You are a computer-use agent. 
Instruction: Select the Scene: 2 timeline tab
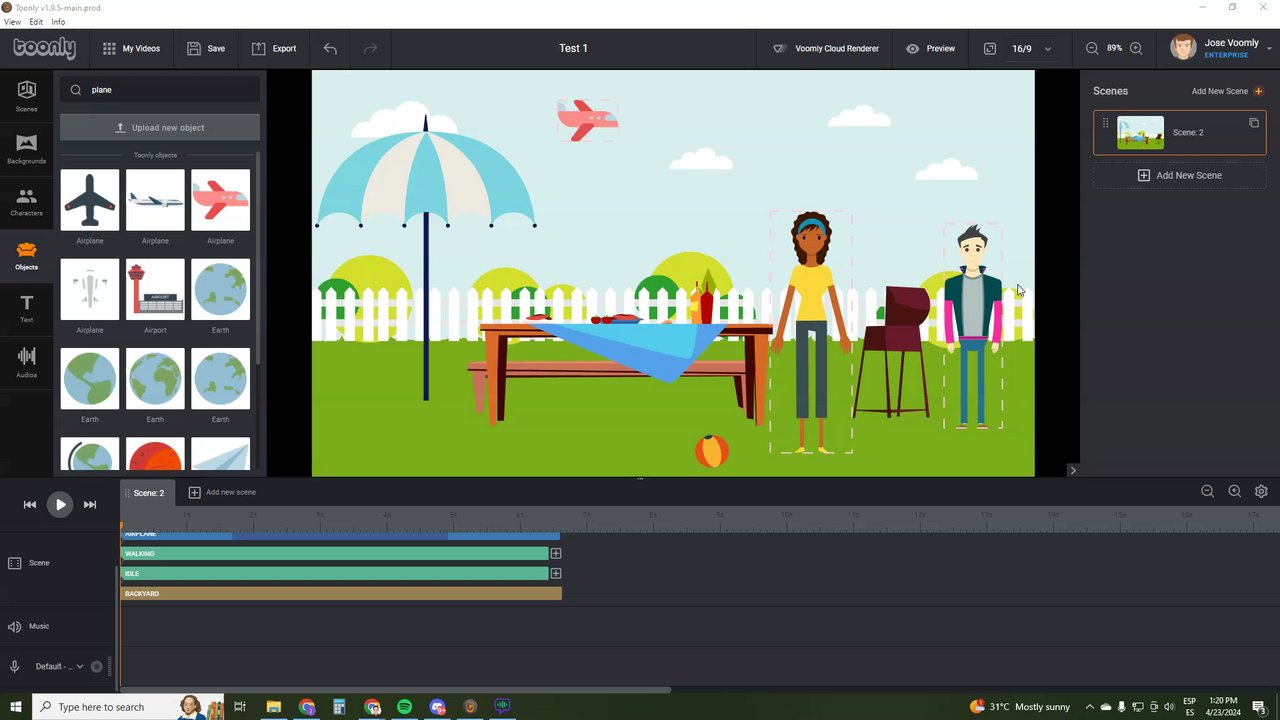pyautogui.click(x=148, y=492)
